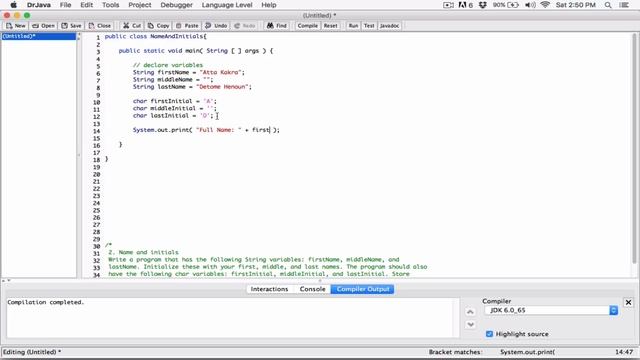
Task: Open the Project menu
Action: (x=140, y=5)
